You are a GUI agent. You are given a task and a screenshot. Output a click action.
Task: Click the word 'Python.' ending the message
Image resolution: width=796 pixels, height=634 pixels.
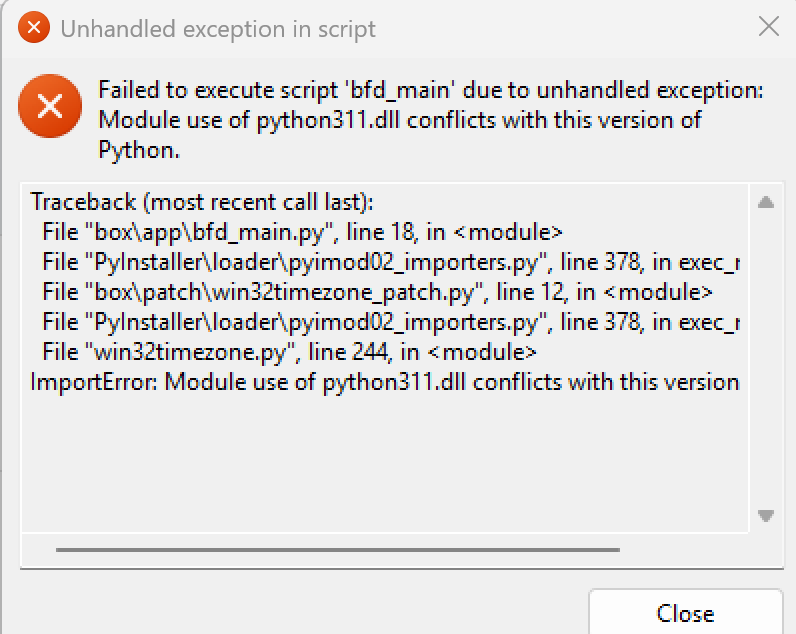coord(139,150)
